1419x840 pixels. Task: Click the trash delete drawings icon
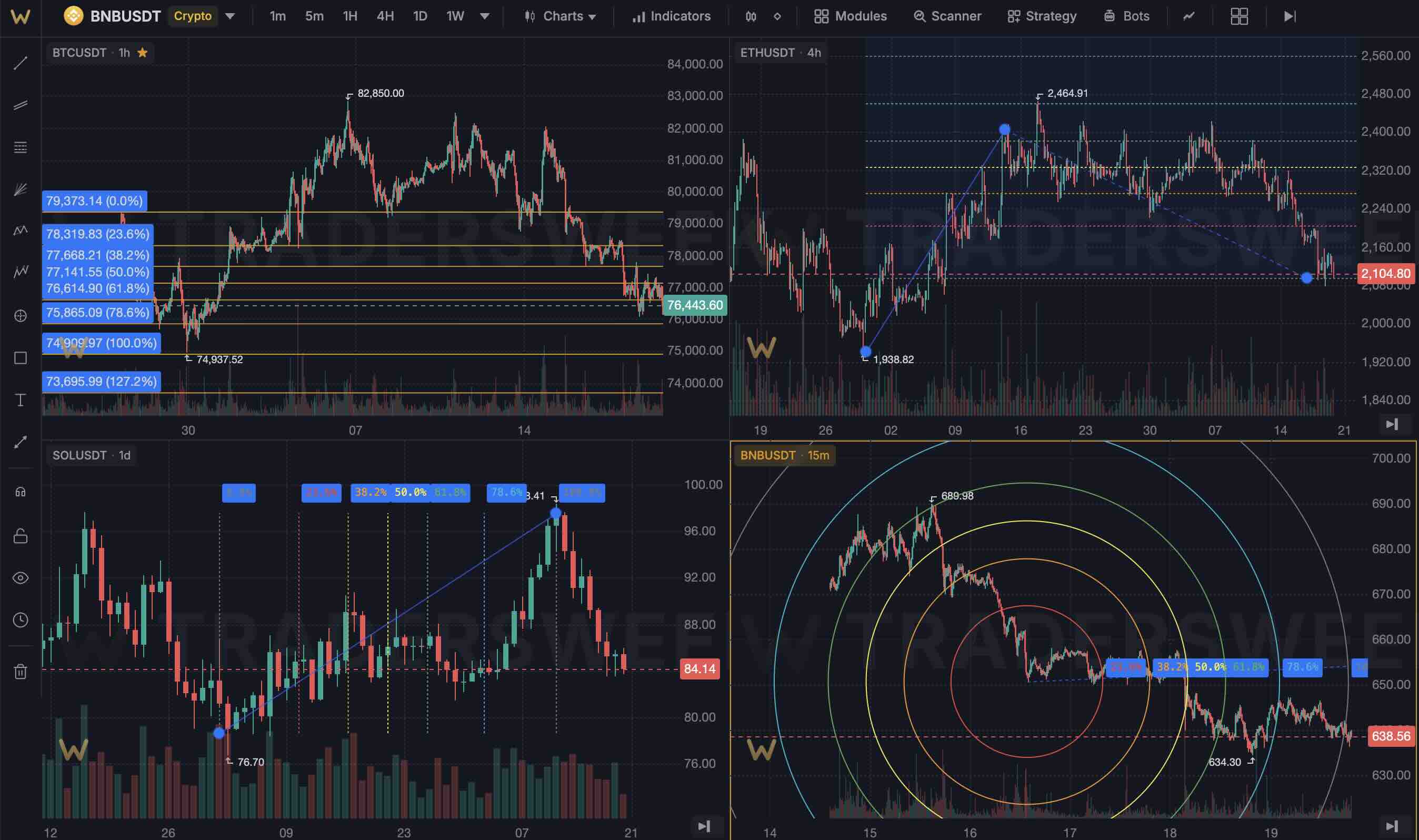pyautogui.click(x=21, y=672)
